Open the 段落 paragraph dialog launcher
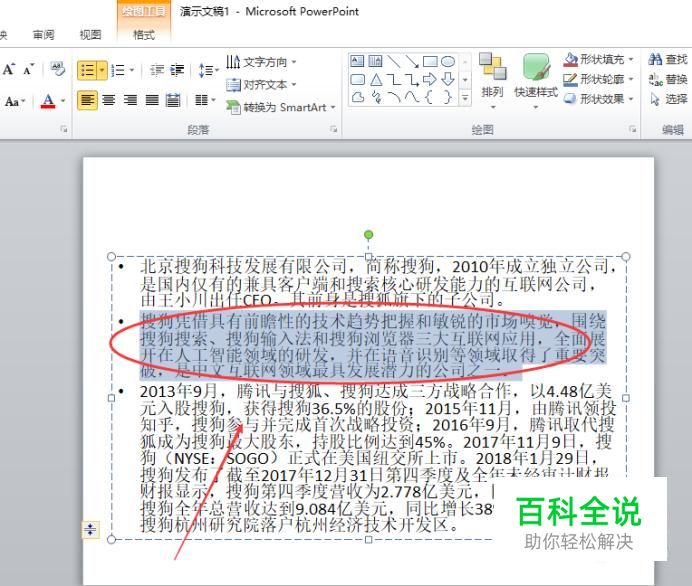This screenshot has height=586, width=692. pos(334,129)
